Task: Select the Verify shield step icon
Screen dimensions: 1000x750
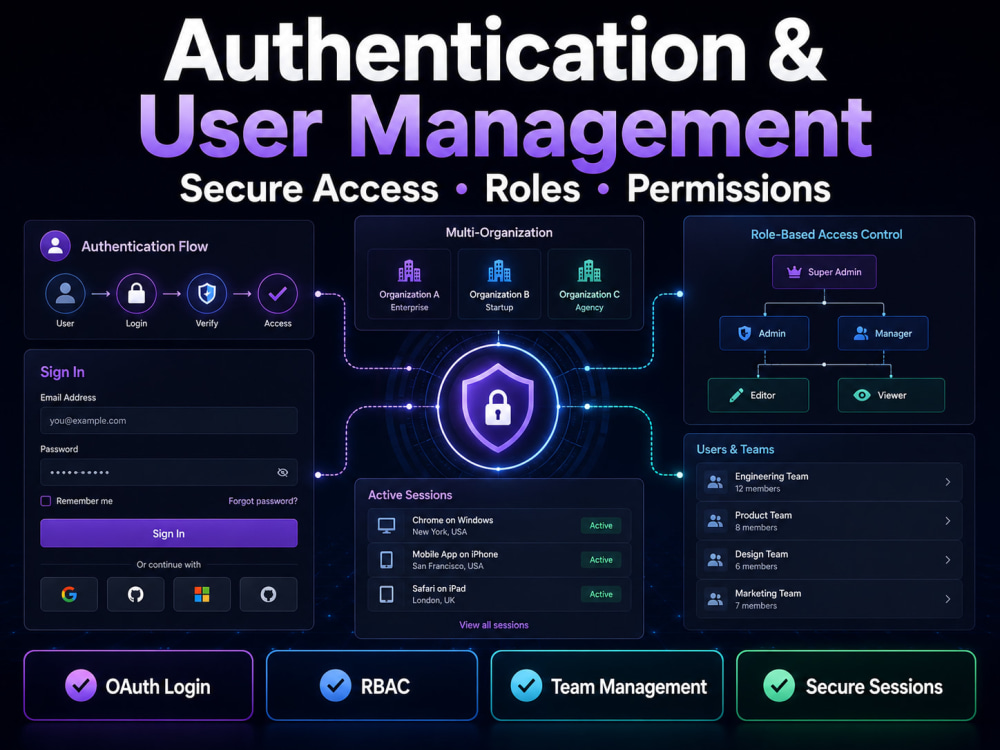Action: (x=207, y=293)
